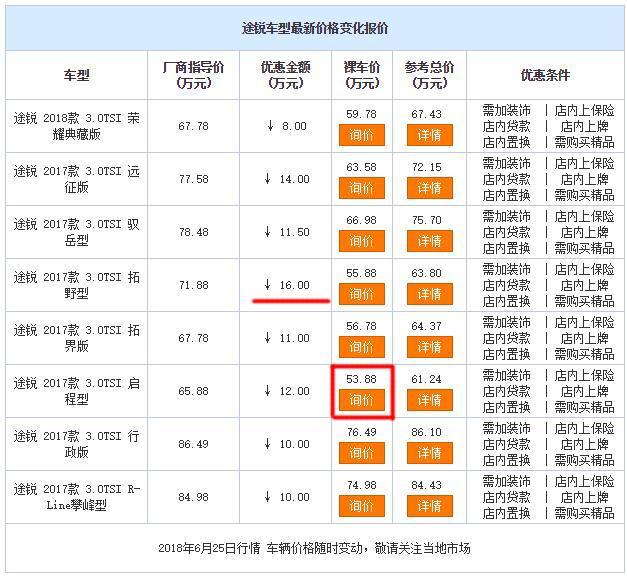Click guide price 84.98

(x=194, y=497)
